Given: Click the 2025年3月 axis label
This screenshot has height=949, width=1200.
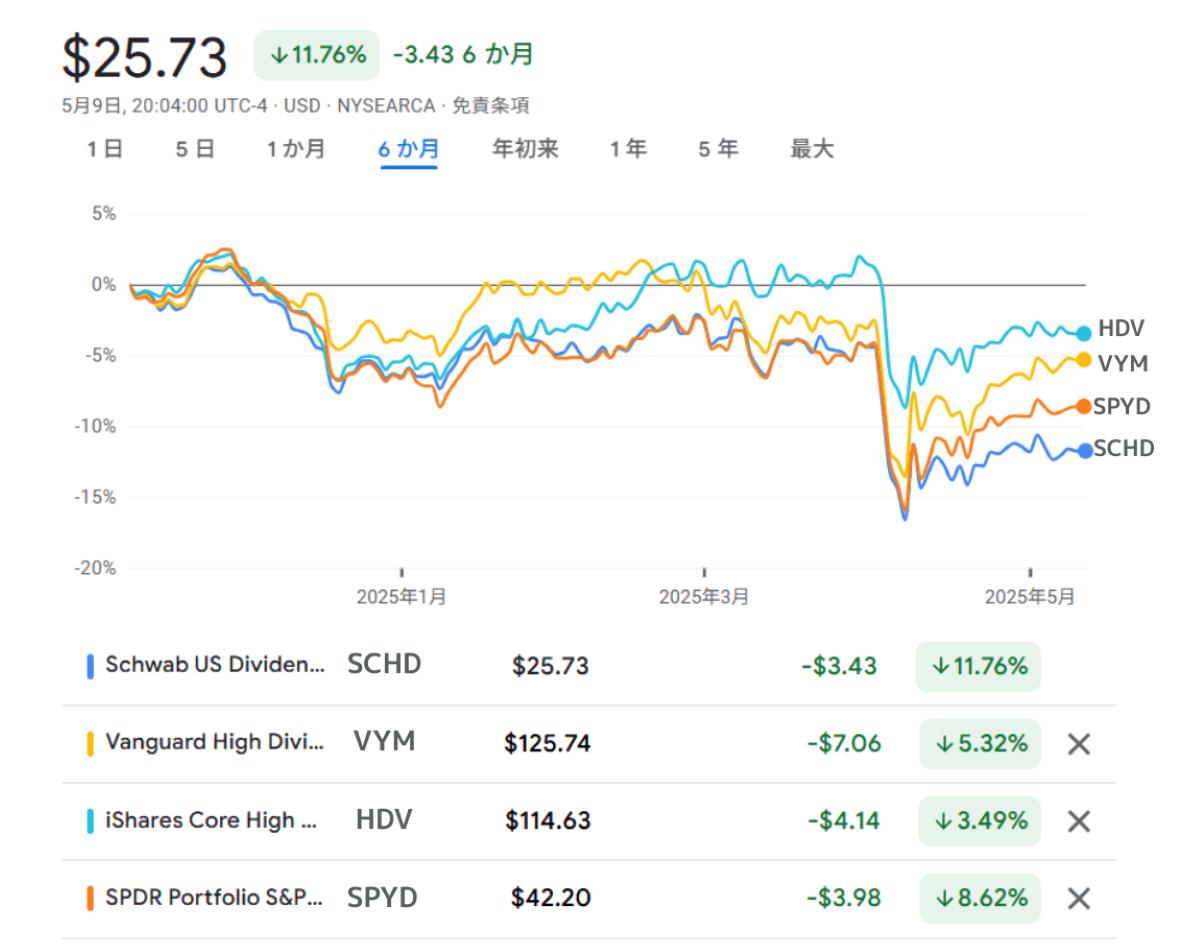Looking at the screenshot, I should (704, 597).
